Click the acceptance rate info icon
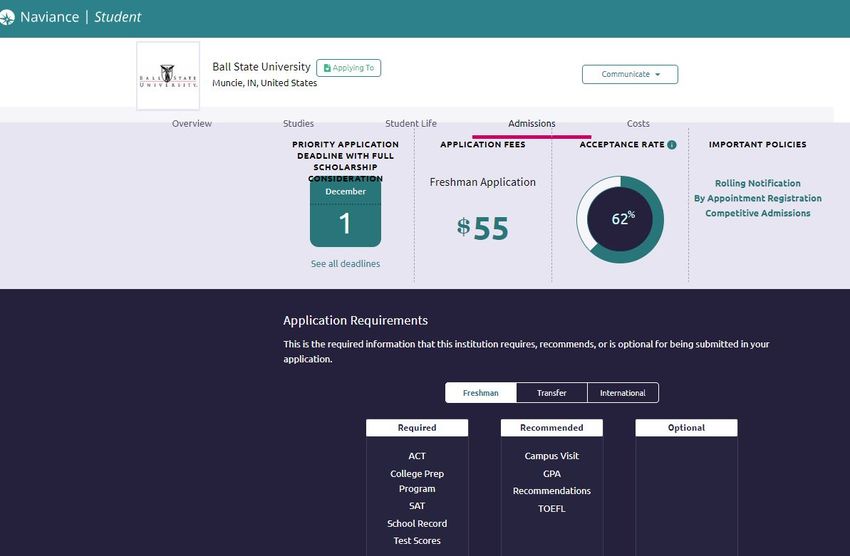Screen dimensions: 850x556 pyautogui.click(x=672, y=145)
